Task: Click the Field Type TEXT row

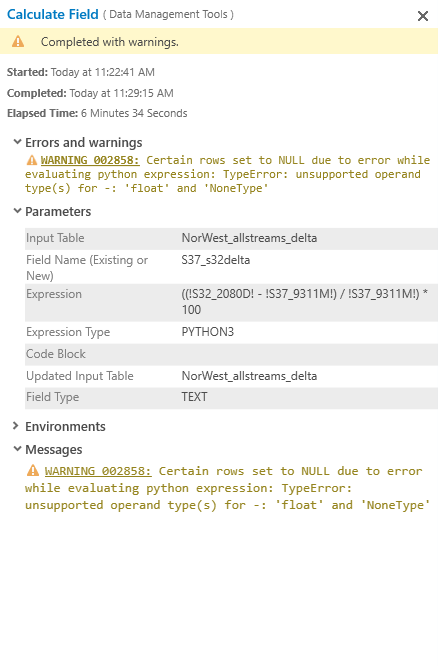Action: click(231, 397)
